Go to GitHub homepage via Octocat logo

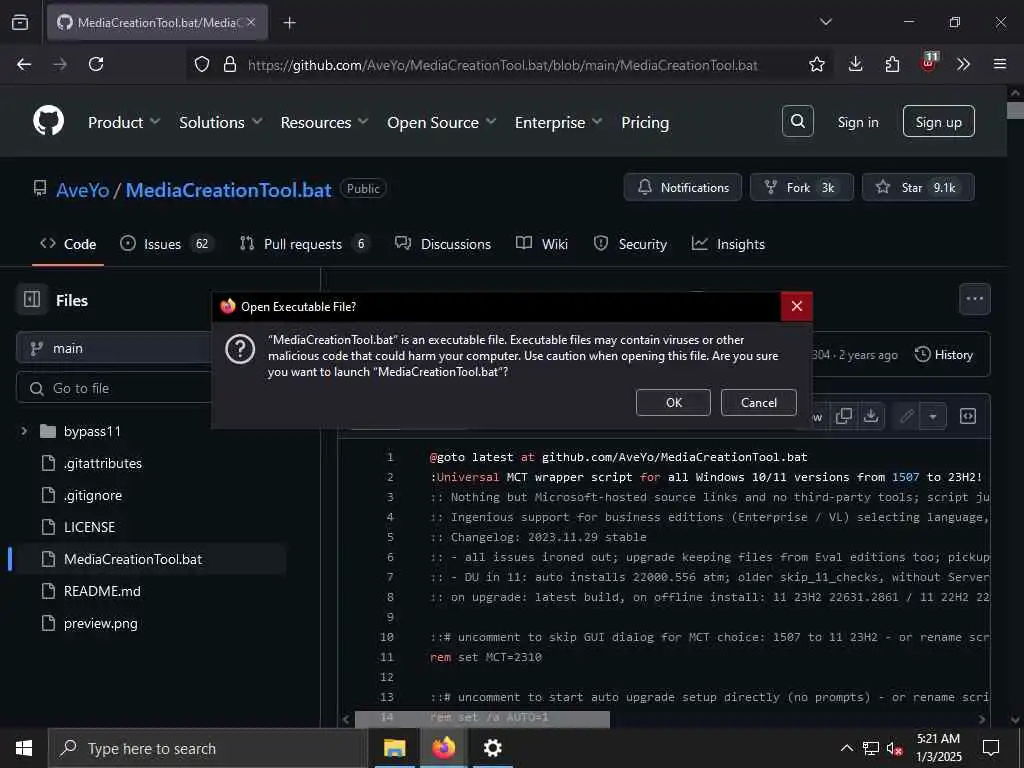click(48, 121)
